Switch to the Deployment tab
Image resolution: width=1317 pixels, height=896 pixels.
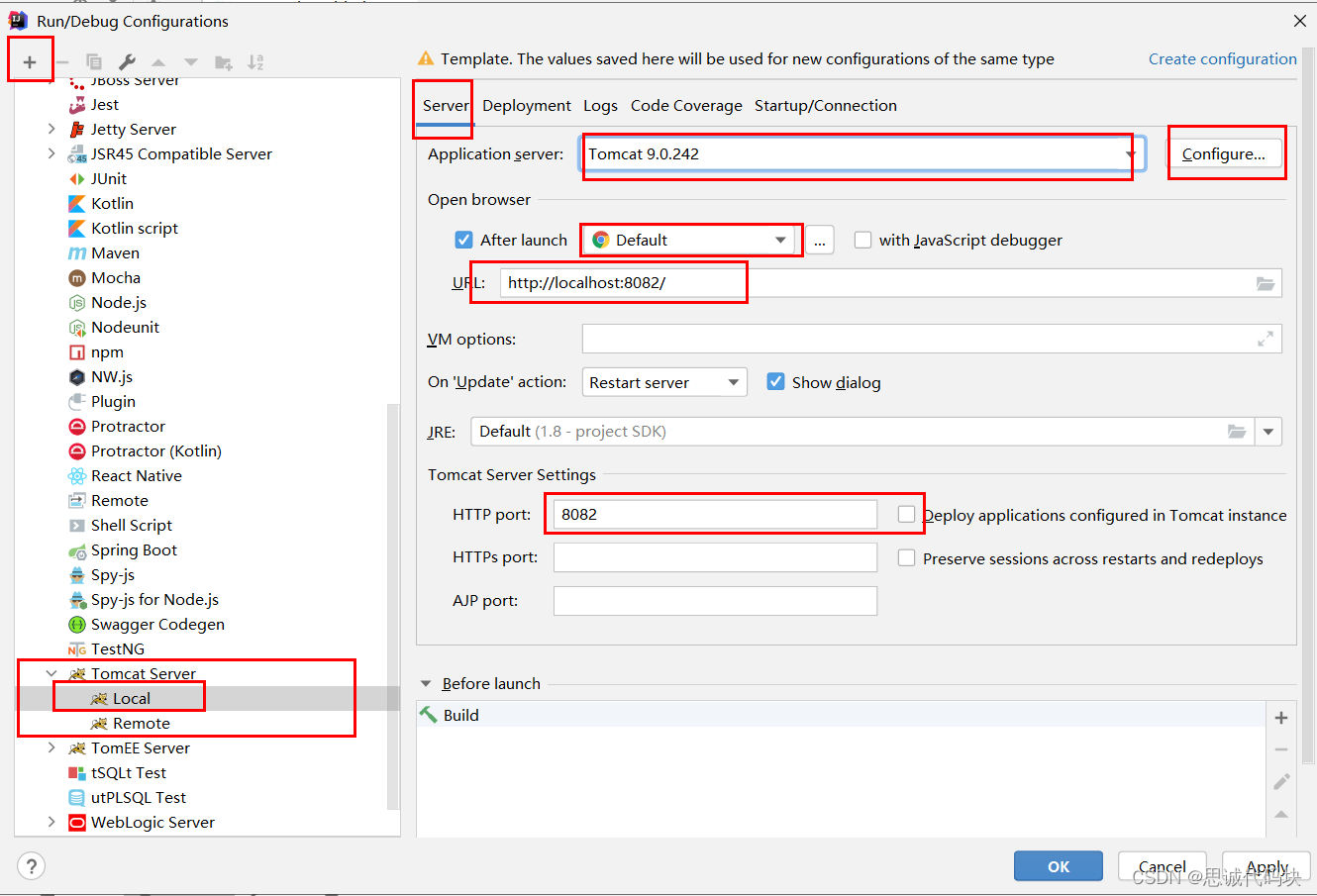point(527,106)
